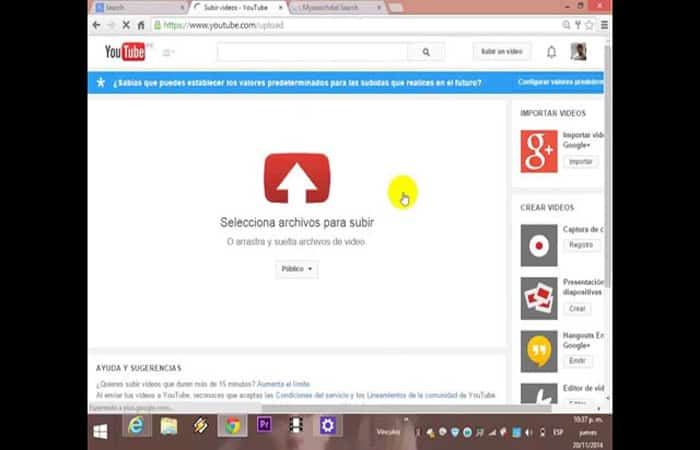Switch to the 'Subir videos - YouTube' tab
The width and height of the screenshot is (700, 450).
tap(237, 8)
